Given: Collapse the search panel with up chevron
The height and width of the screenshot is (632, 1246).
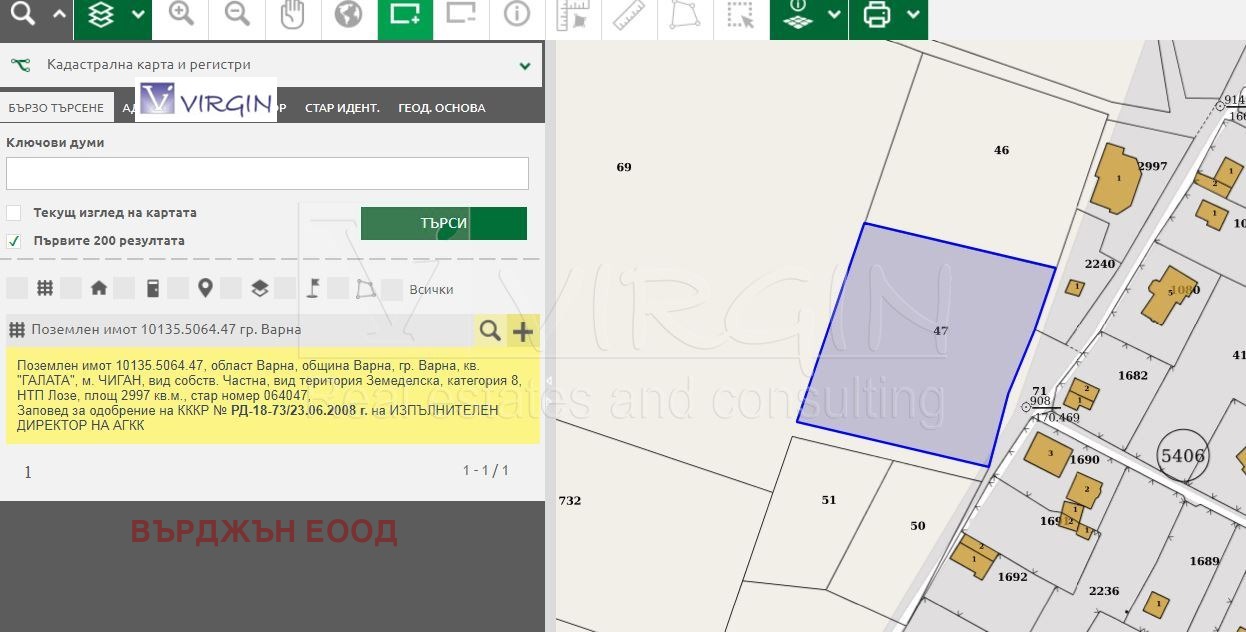Looking at the screenshot, I should point(59,15).
